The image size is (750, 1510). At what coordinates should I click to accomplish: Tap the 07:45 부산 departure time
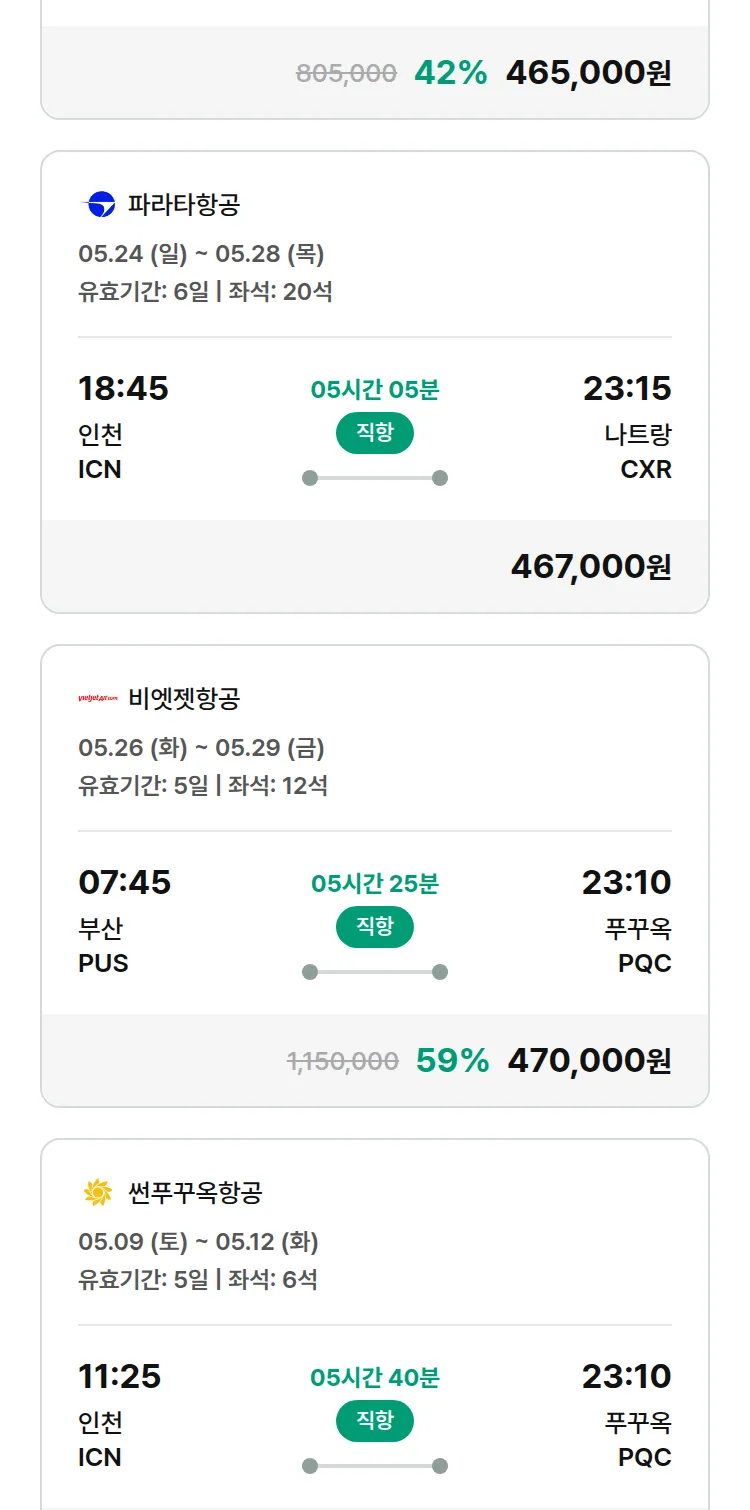pyautogui.click(x=124, y=882)
